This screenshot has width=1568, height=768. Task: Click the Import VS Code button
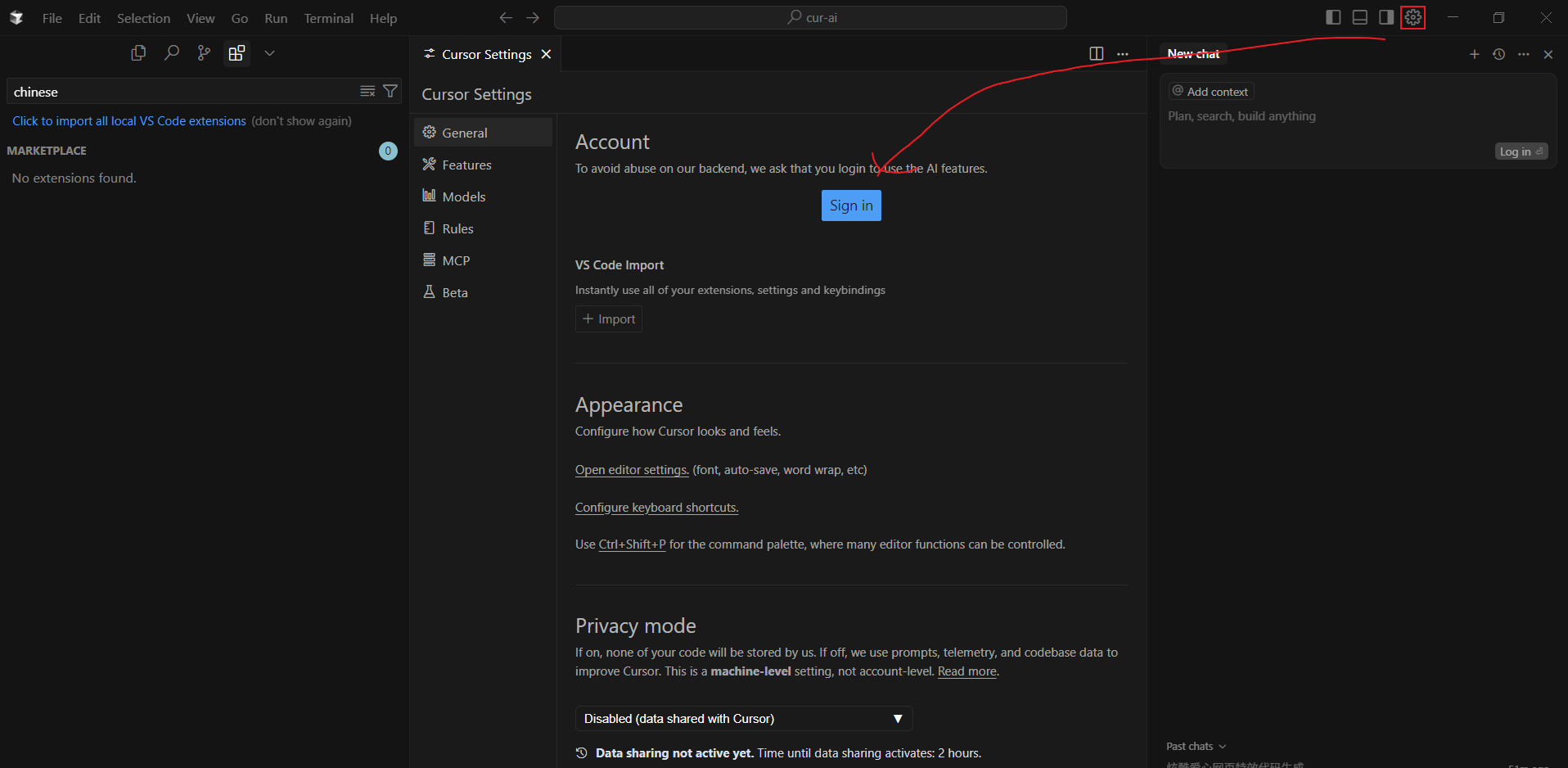pyautogui.click(x=609, y=318)
